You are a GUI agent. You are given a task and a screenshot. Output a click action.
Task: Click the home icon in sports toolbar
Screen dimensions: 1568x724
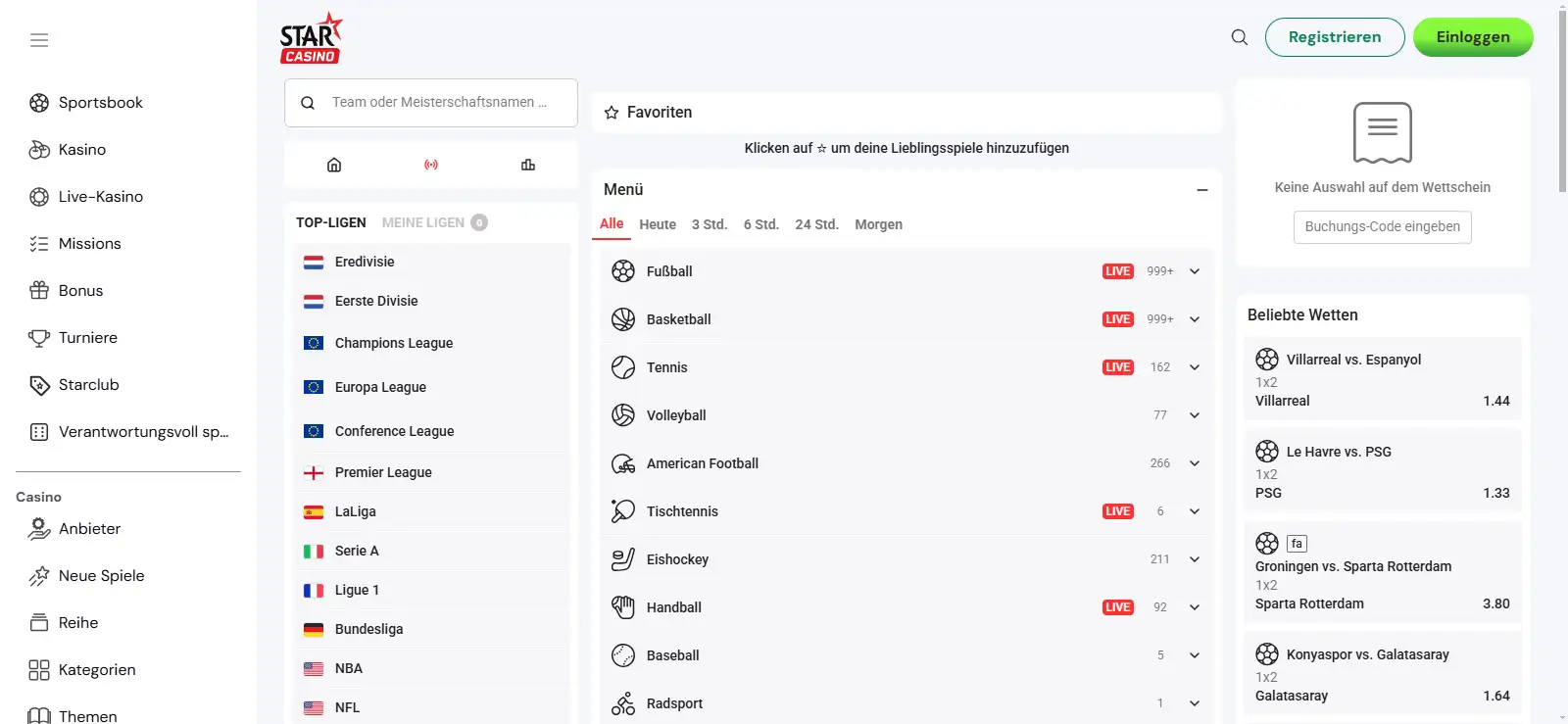point(334,165)
